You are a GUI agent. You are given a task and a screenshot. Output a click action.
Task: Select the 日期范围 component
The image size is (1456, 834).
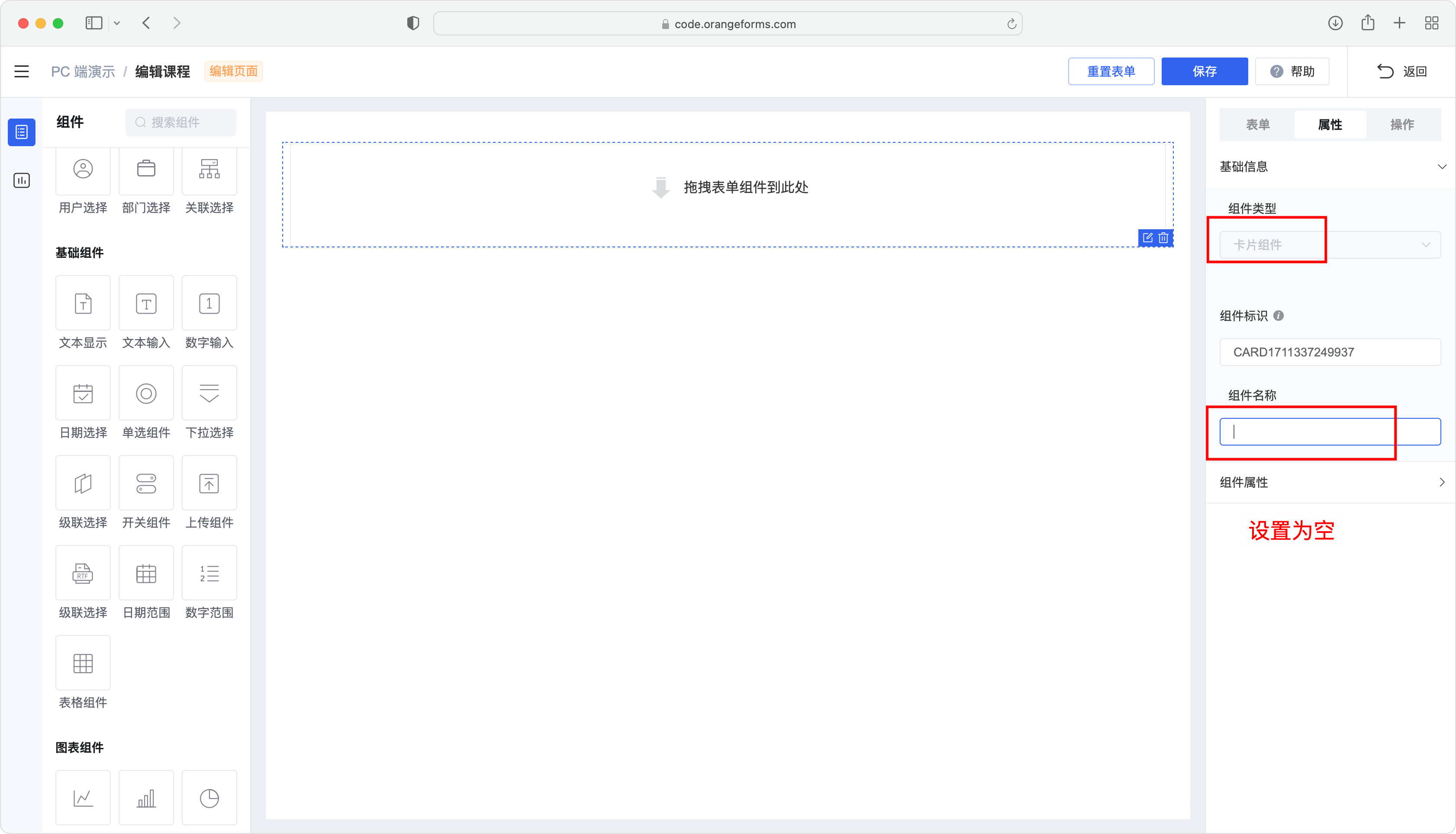pos(146,573)
